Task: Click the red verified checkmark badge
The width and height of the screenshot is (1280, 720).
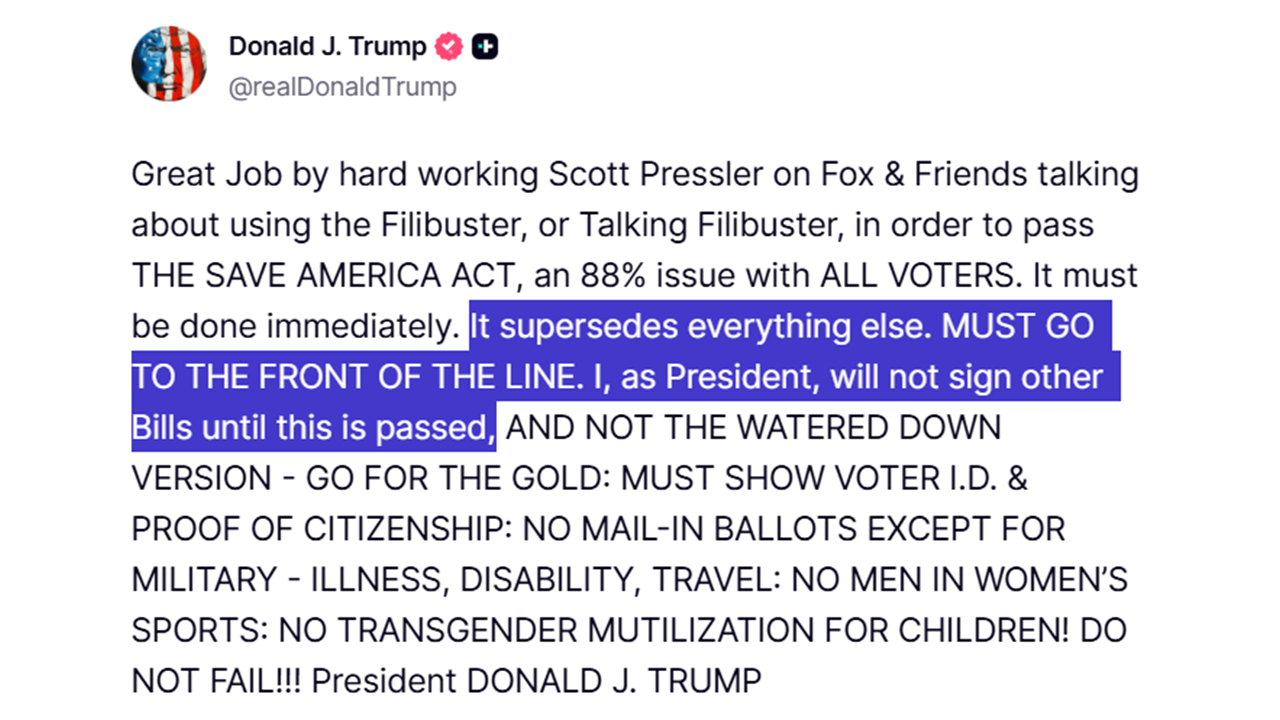Action: point(448,46)
